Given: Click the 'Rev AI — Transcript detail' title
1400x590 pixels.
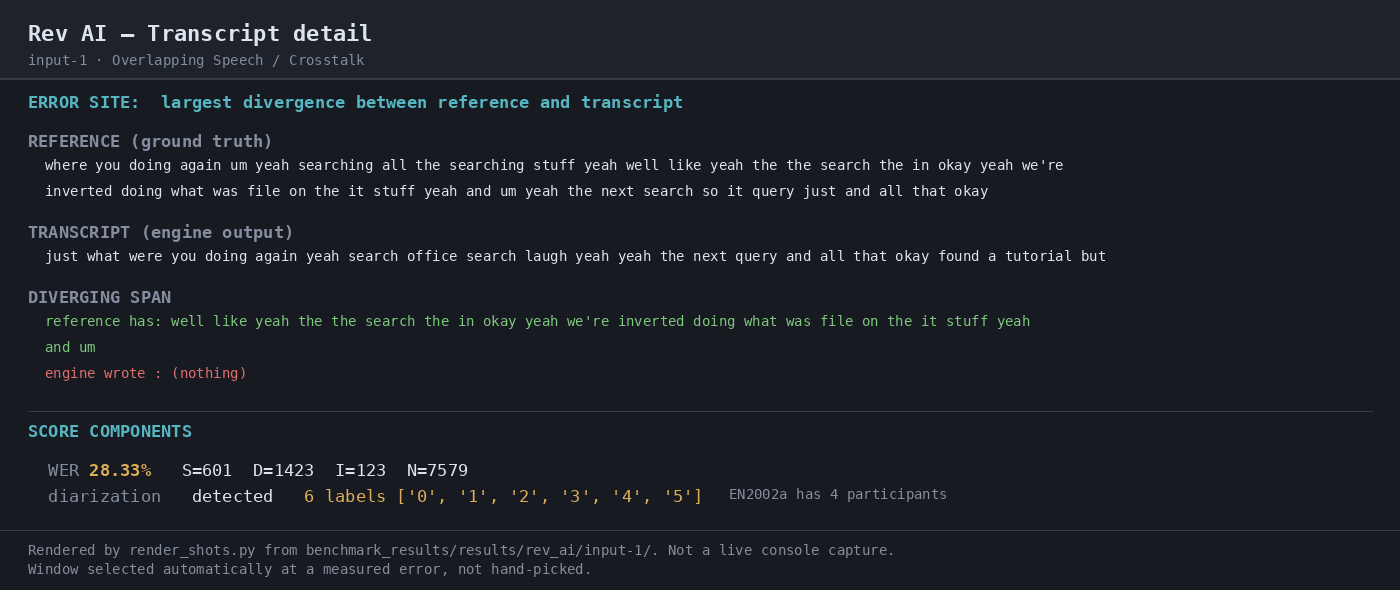Looking at the screenshot, I should 200,34.
